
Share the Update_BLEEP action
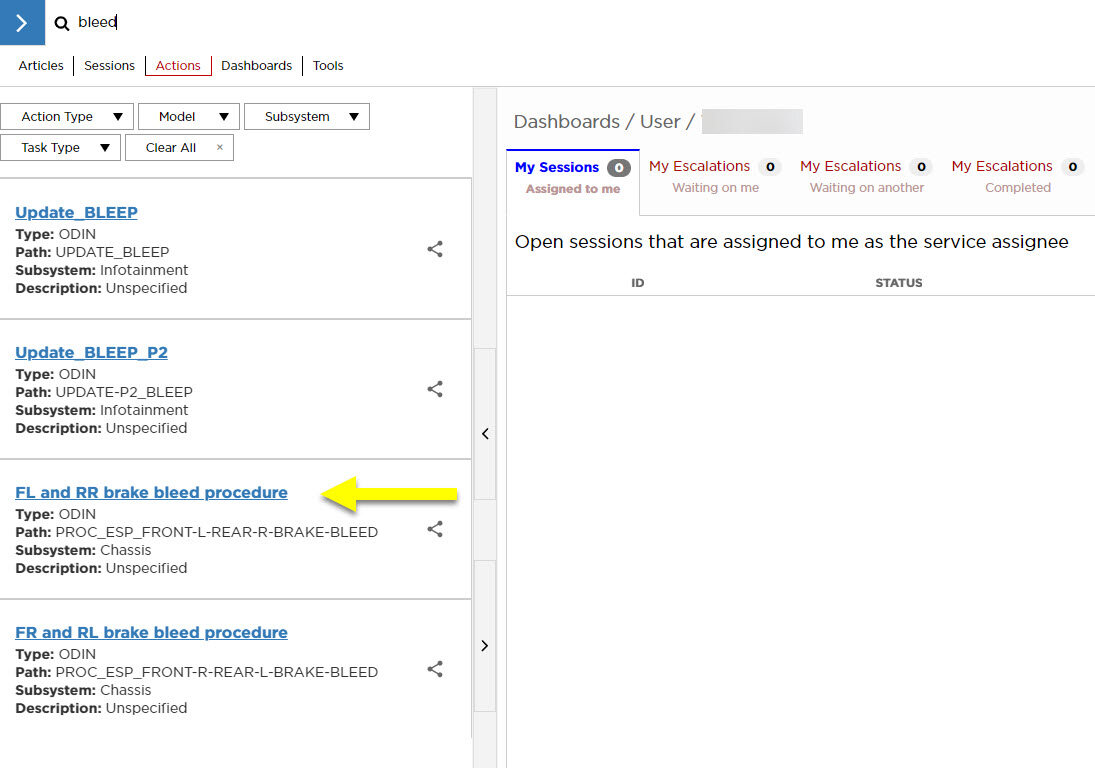435,249
